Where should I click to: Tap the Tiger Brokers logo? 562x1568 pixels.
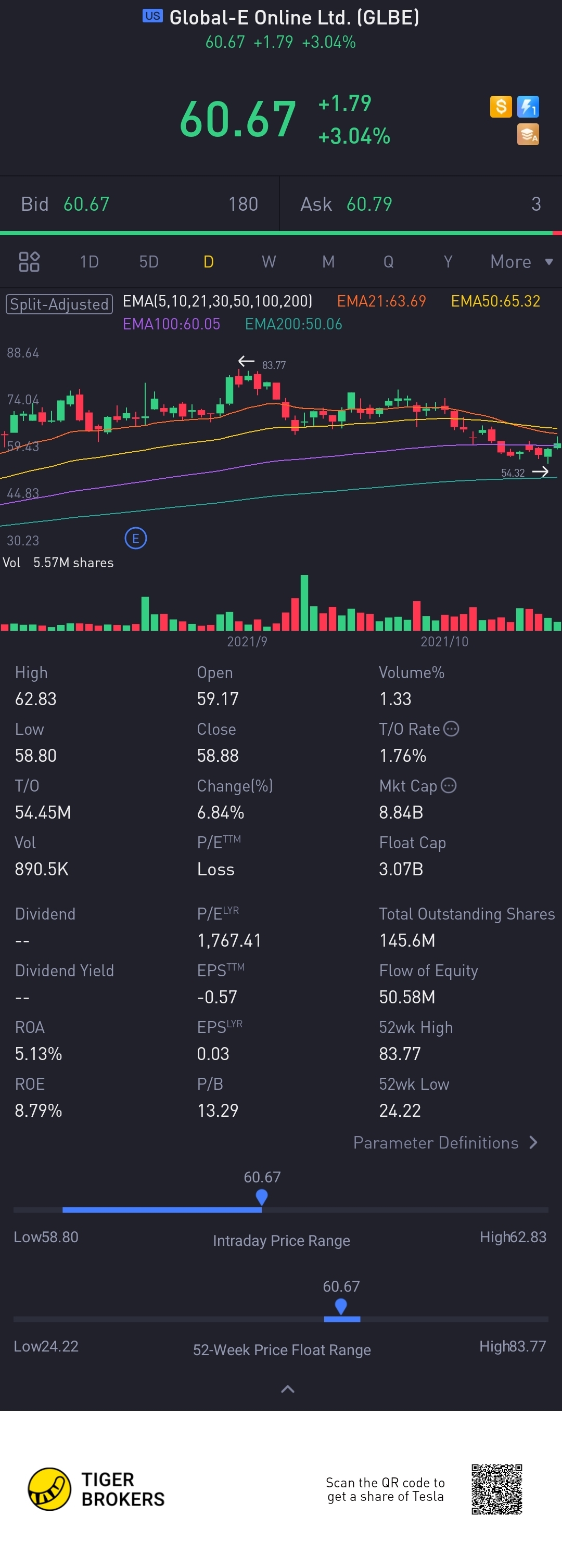[x=96, y=1489]
